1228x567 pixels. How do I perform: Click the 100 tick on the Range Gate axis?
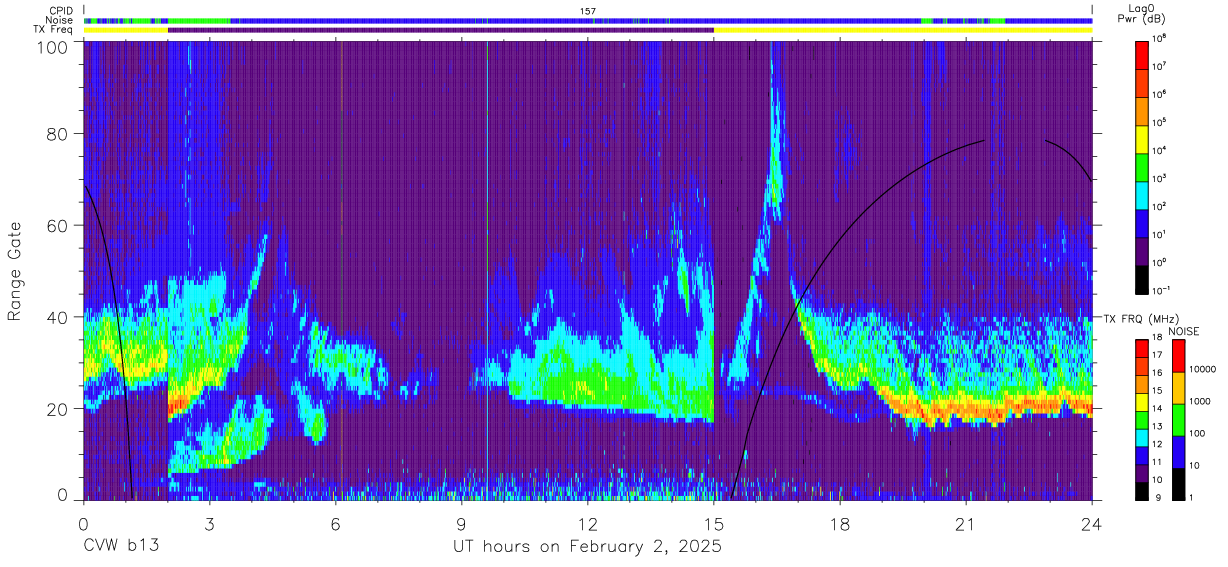53,47
